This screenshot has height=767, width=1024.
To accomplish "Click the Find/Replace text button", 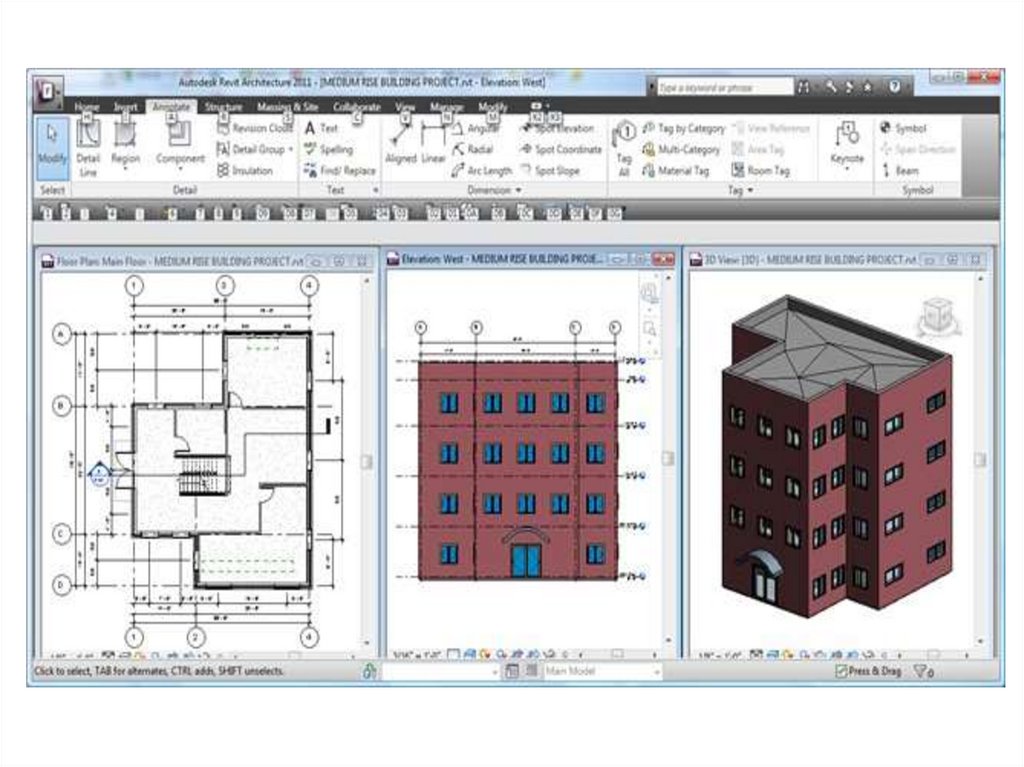I will pyautogui.click(x=340, y=171).
